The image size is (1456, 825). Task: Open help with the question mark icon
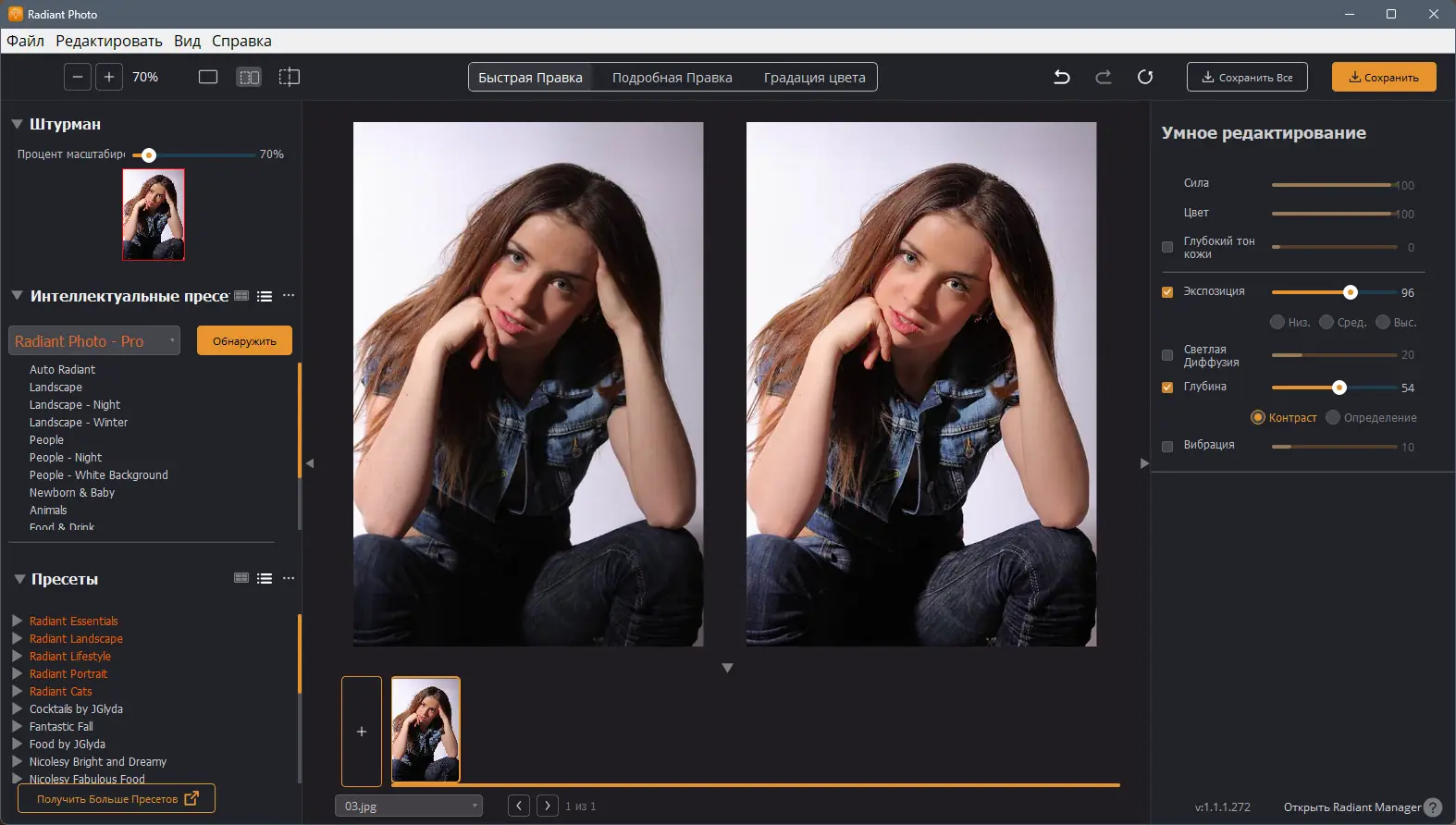tap(1433, 807)
